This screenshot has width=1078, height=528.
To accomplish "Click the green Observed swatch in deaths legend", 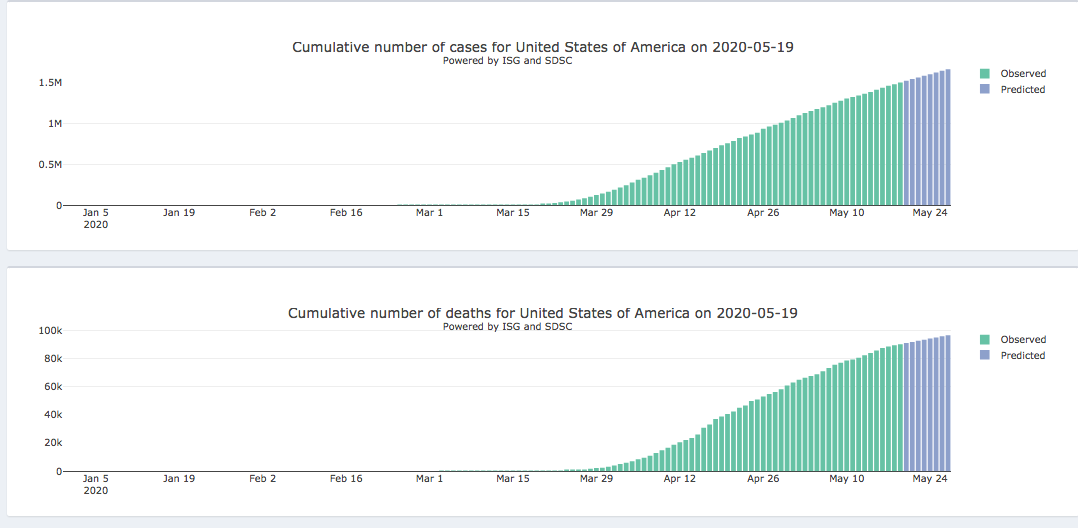I will click(985, 339).
